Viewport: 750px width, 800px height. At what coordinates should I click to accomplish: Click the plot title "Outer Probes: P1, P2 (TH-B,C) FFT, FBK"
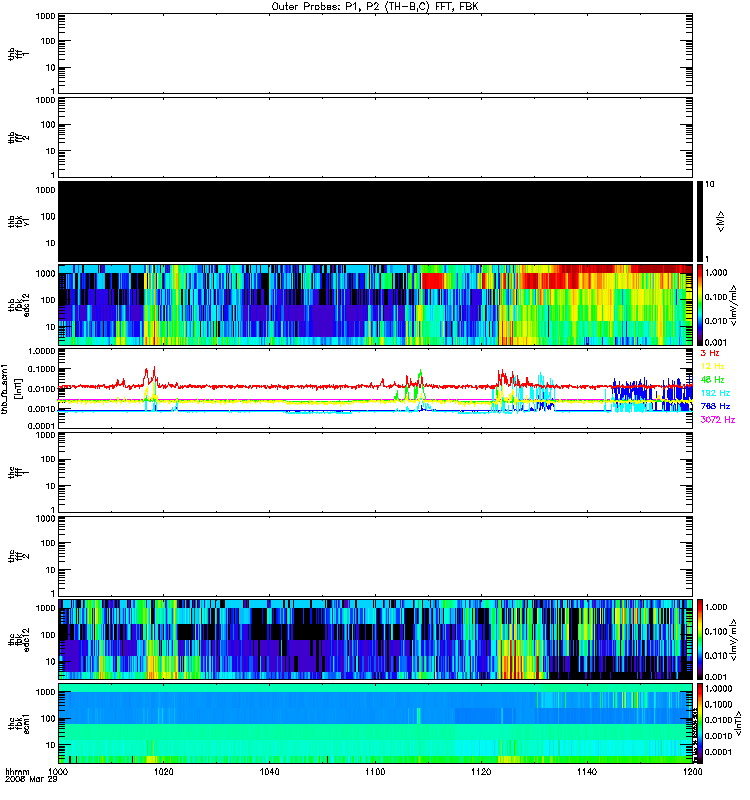(375, 7)
